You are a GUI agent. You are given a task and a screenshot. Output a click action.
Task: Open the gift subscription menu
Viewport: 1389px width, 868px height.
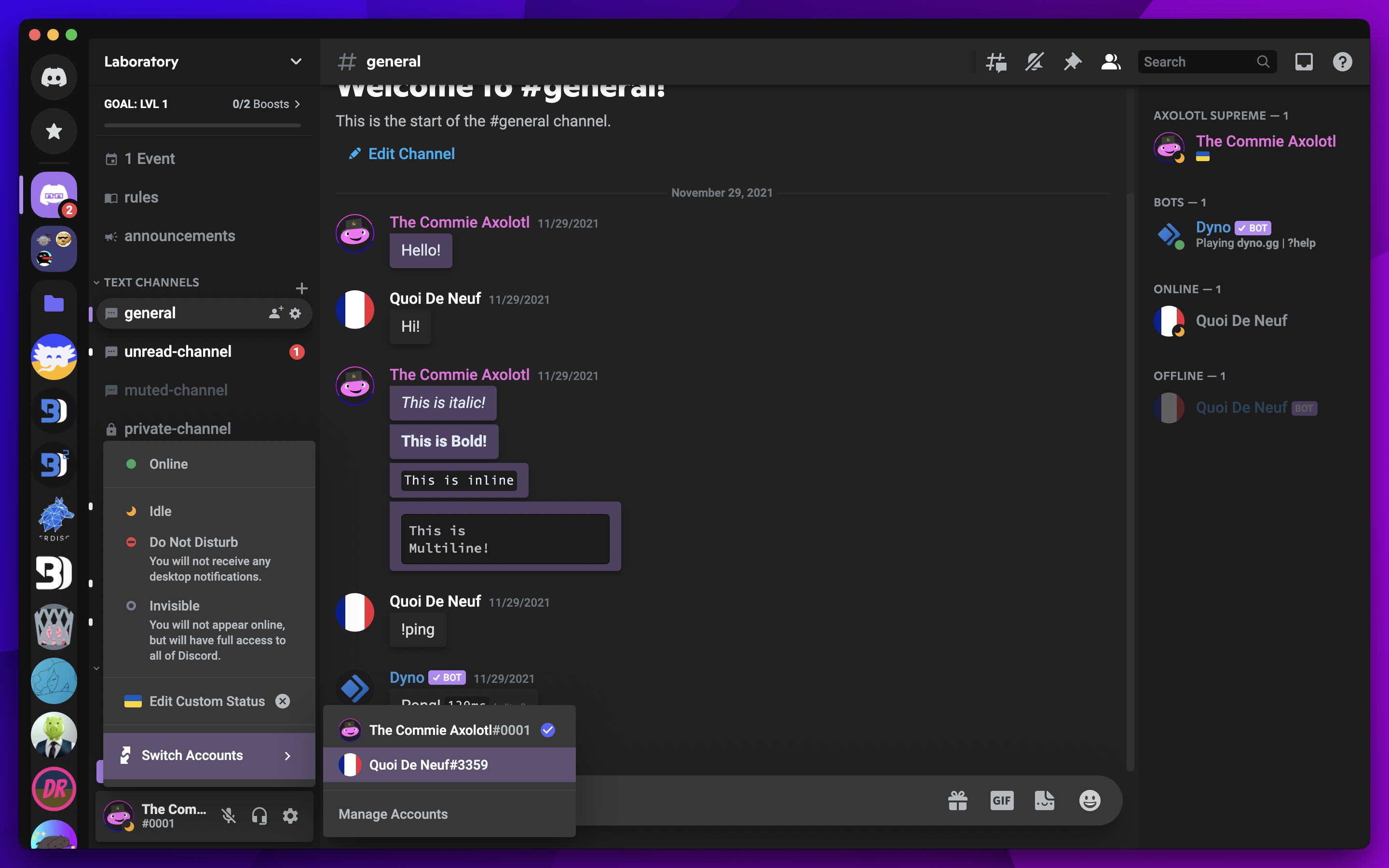point(957,800)
